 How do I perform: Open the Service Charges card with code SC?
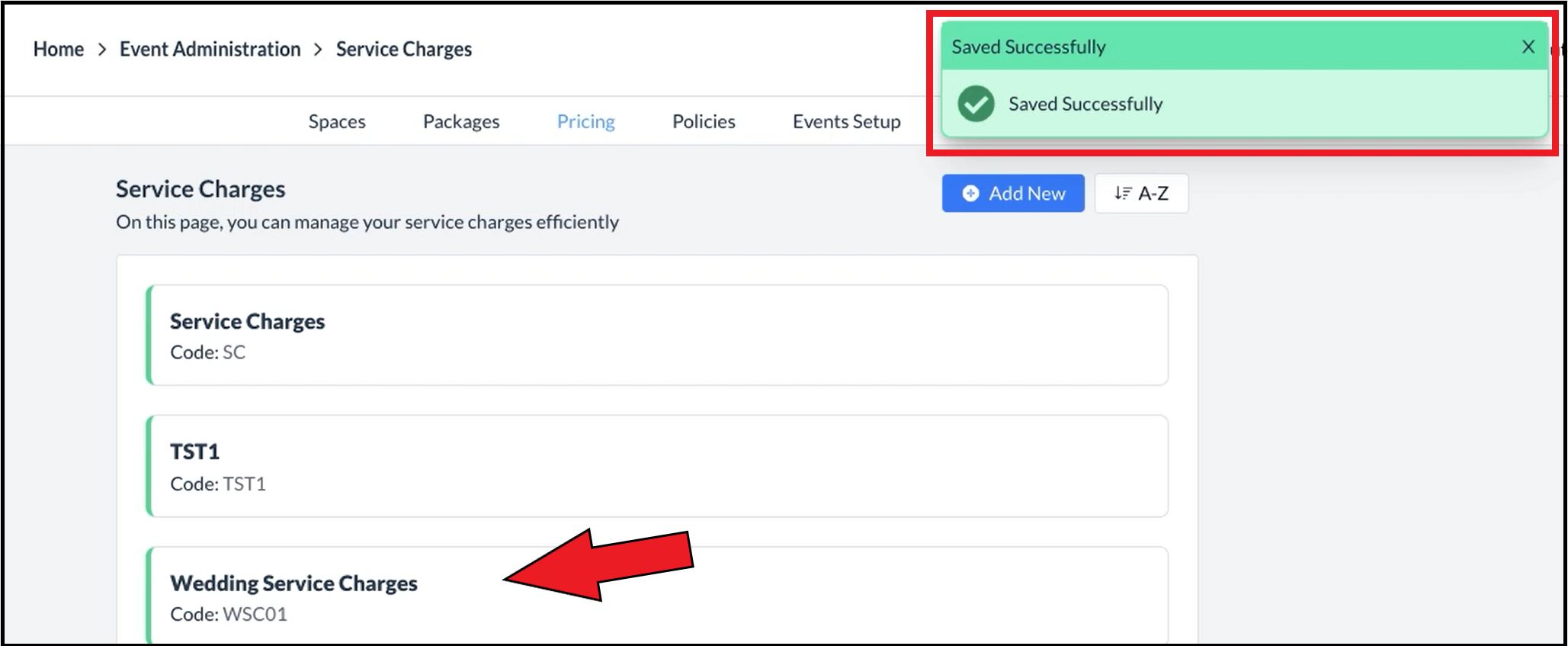[x=657, y=336]
